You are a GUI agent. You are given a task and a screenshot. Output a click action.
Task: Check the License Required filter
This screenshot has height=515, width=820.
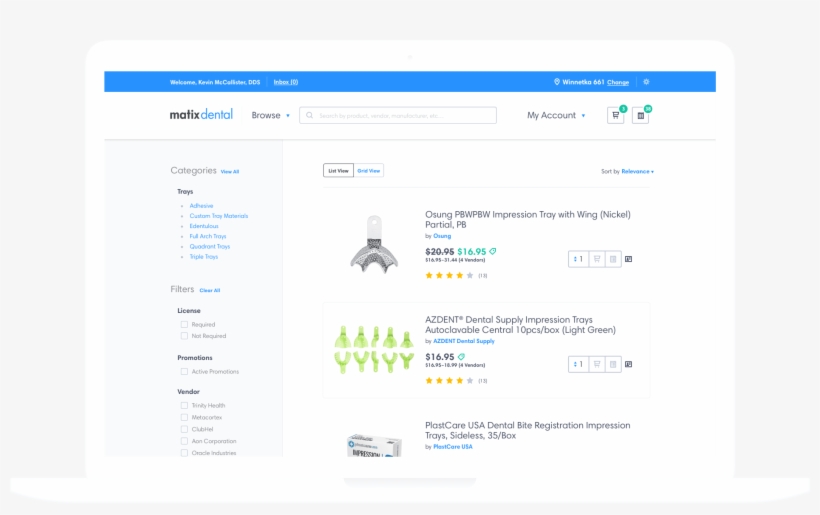pyautogui.click(x=184, y=325)
